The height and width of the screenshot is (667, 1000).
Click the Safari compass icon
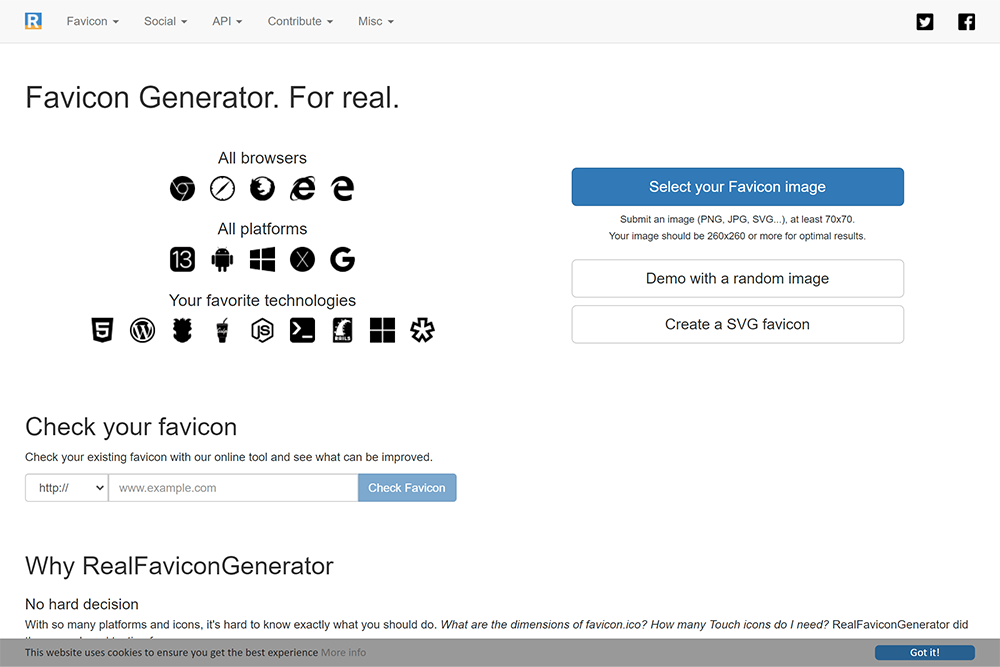(223, 189)
